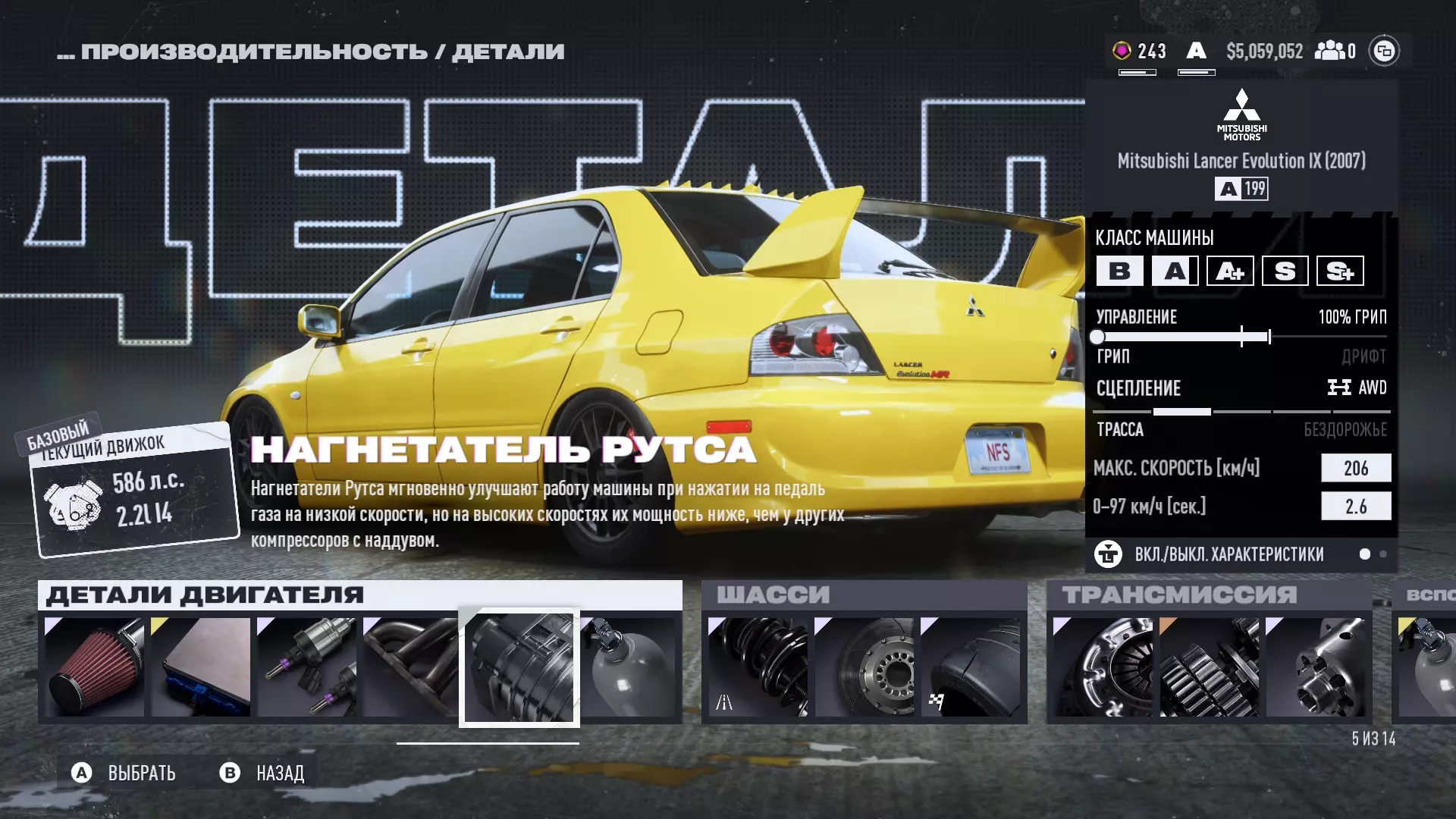Viewport: 1456px width, 819px height.
Task: Choose the brake disc chassis part
Action: click(863, 667)
